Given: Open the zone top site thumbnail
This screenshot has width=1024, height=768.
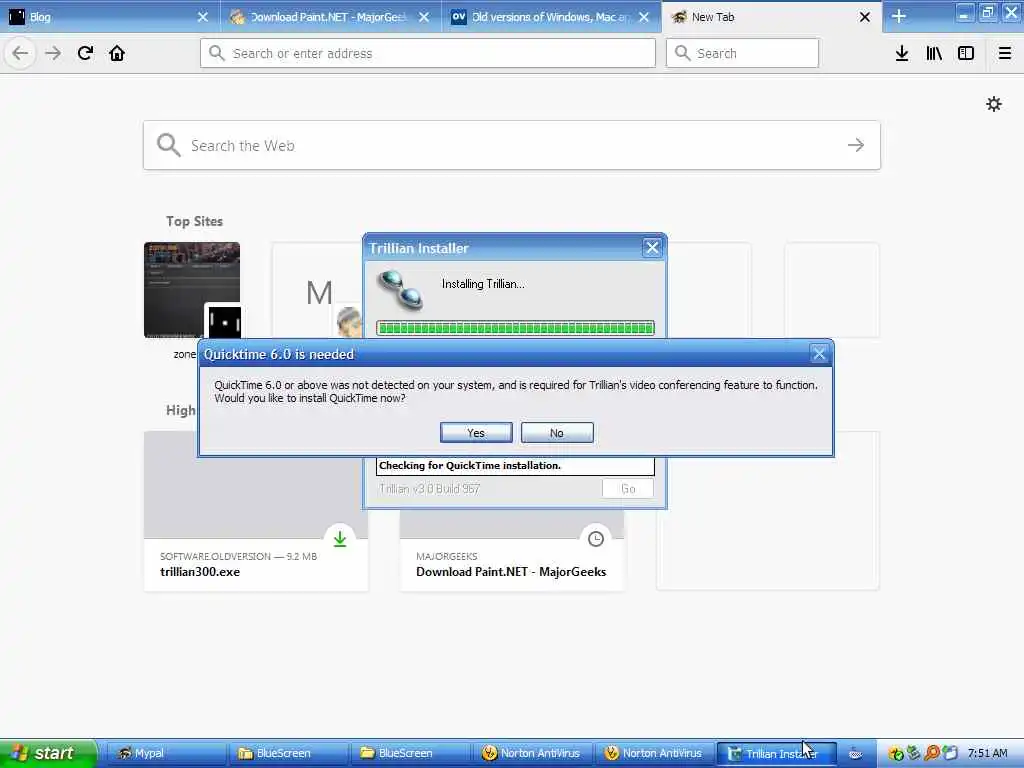Looking at the screenshot, I should [x=192, y=290].
